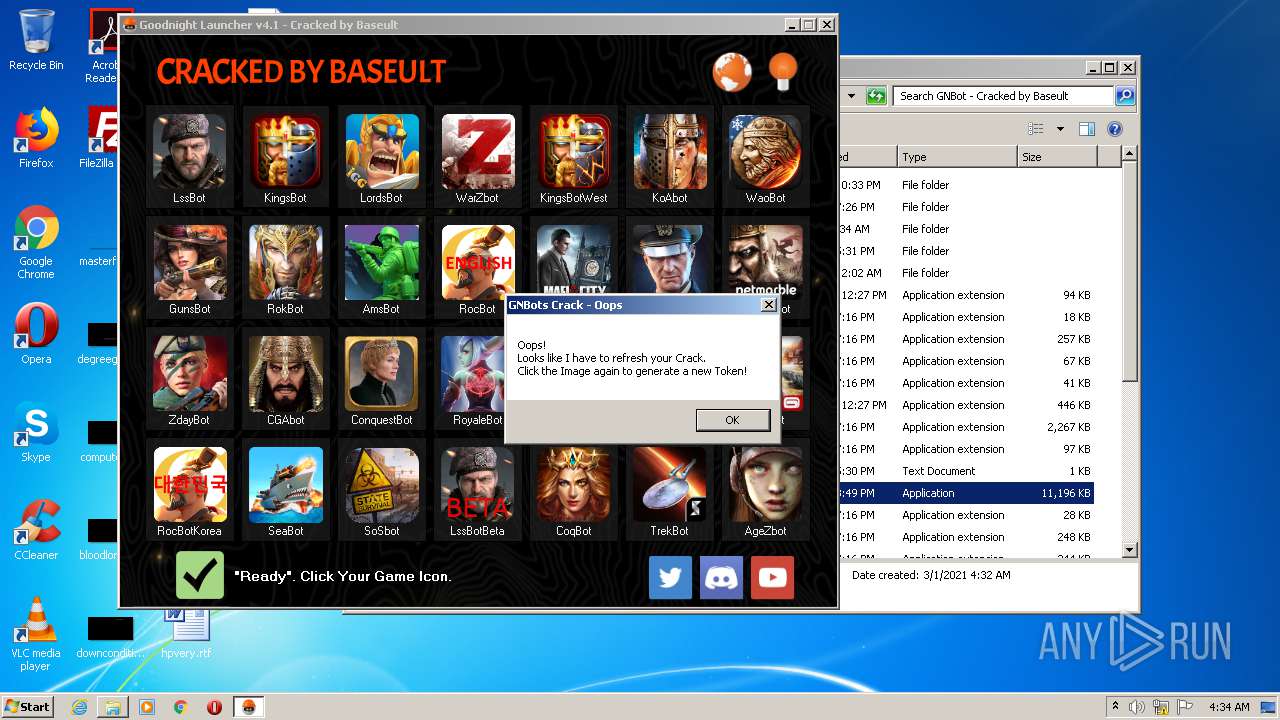
Task: Click the green Ready checkmark
Action: (x=200, y=575)
